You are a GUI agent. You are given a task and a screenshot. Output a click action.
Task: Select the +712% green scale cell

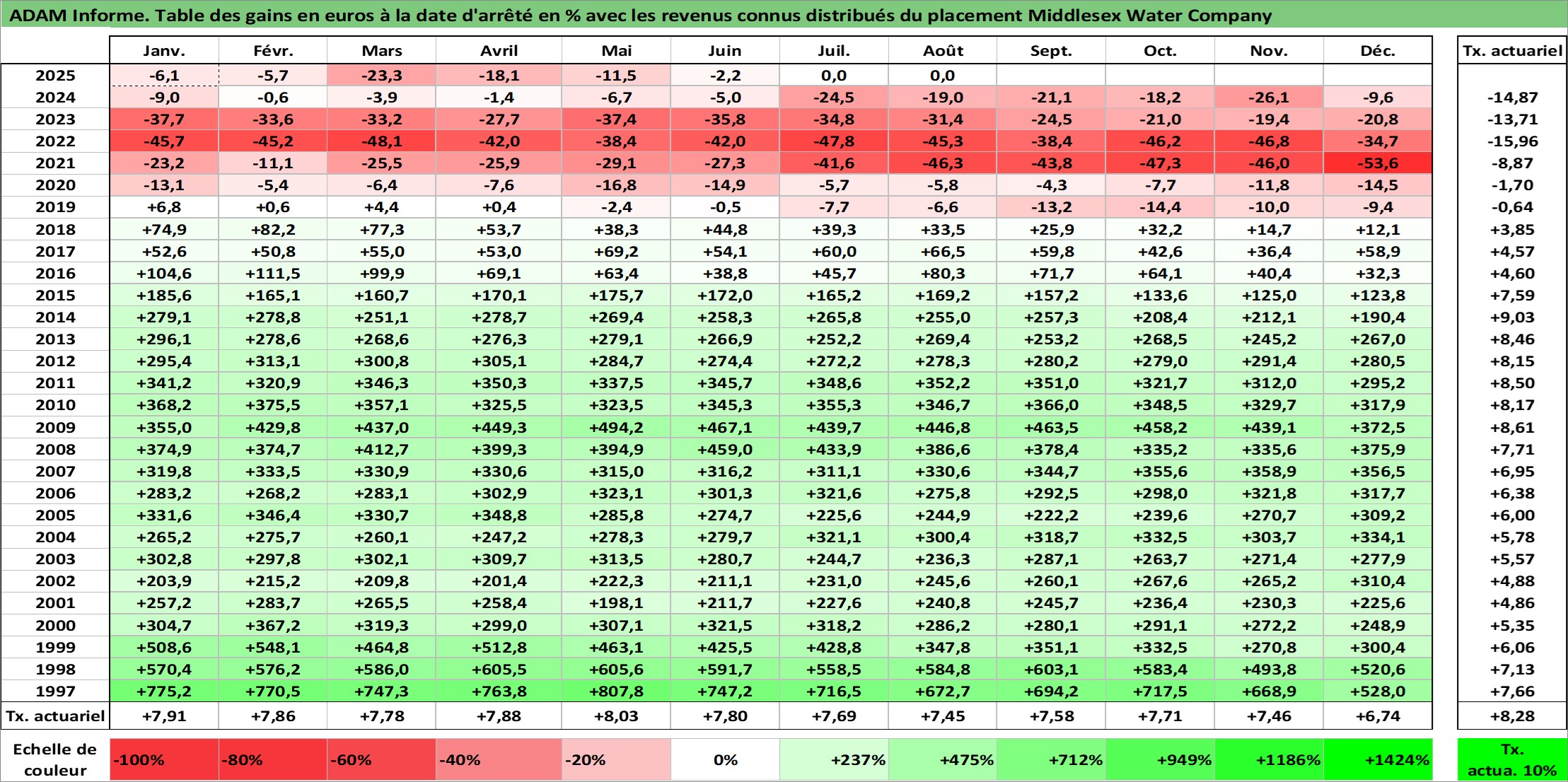pyautogui.click(x=1051, y=760)
